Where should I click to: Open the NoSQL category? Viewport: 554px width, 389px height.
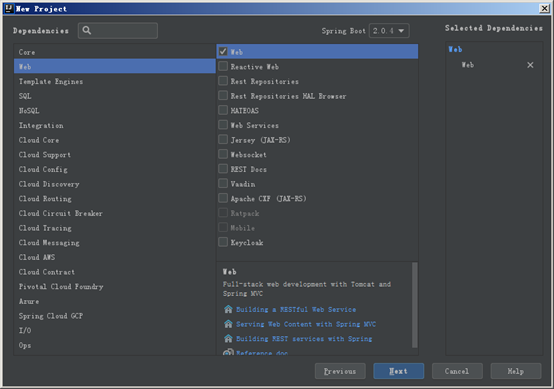[115, 111]
